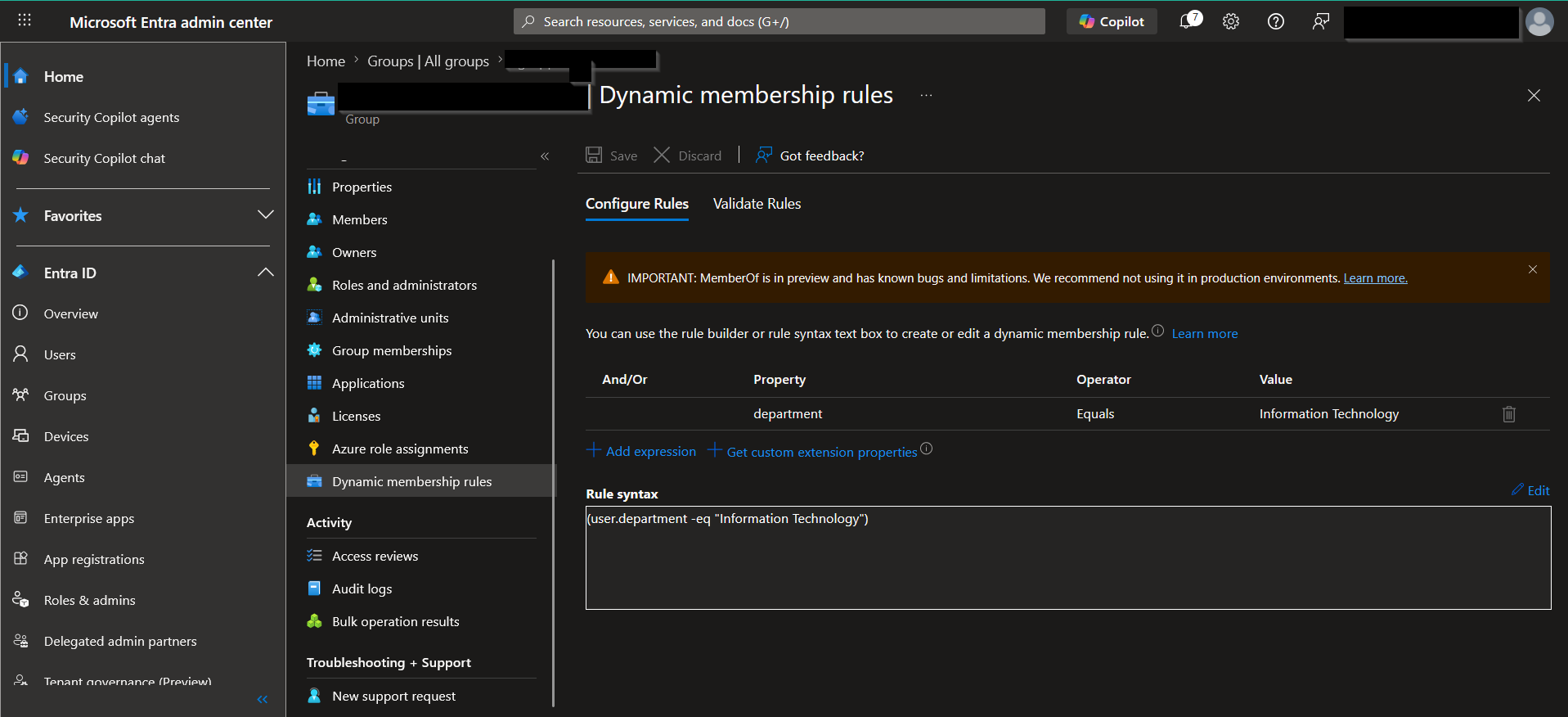Image resolution: width=1568 pixels, height=717 pixels.
Task: Click Groups | All groups breadcrumb
Action: tap(428, 61)
